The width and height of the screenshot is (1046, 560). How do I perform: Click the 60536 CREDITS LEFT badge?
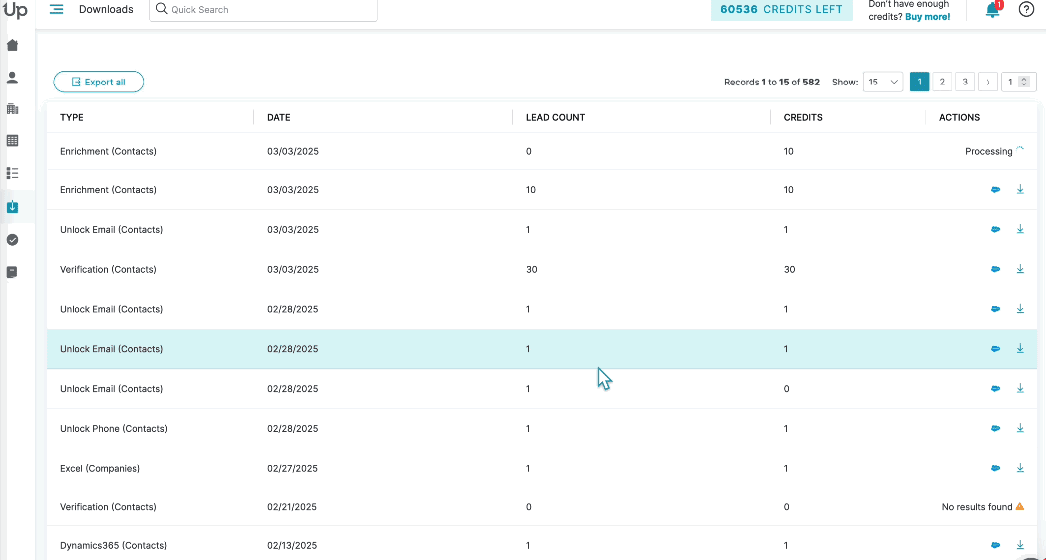click(781, 10)
